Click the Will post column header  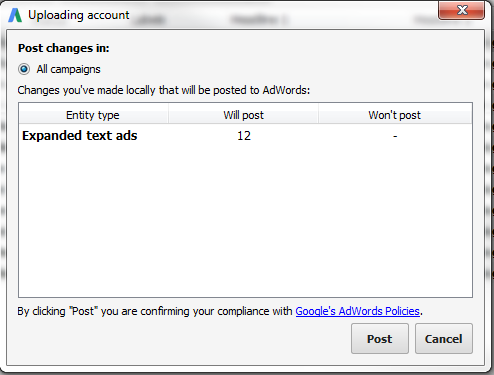click(243, 115)
